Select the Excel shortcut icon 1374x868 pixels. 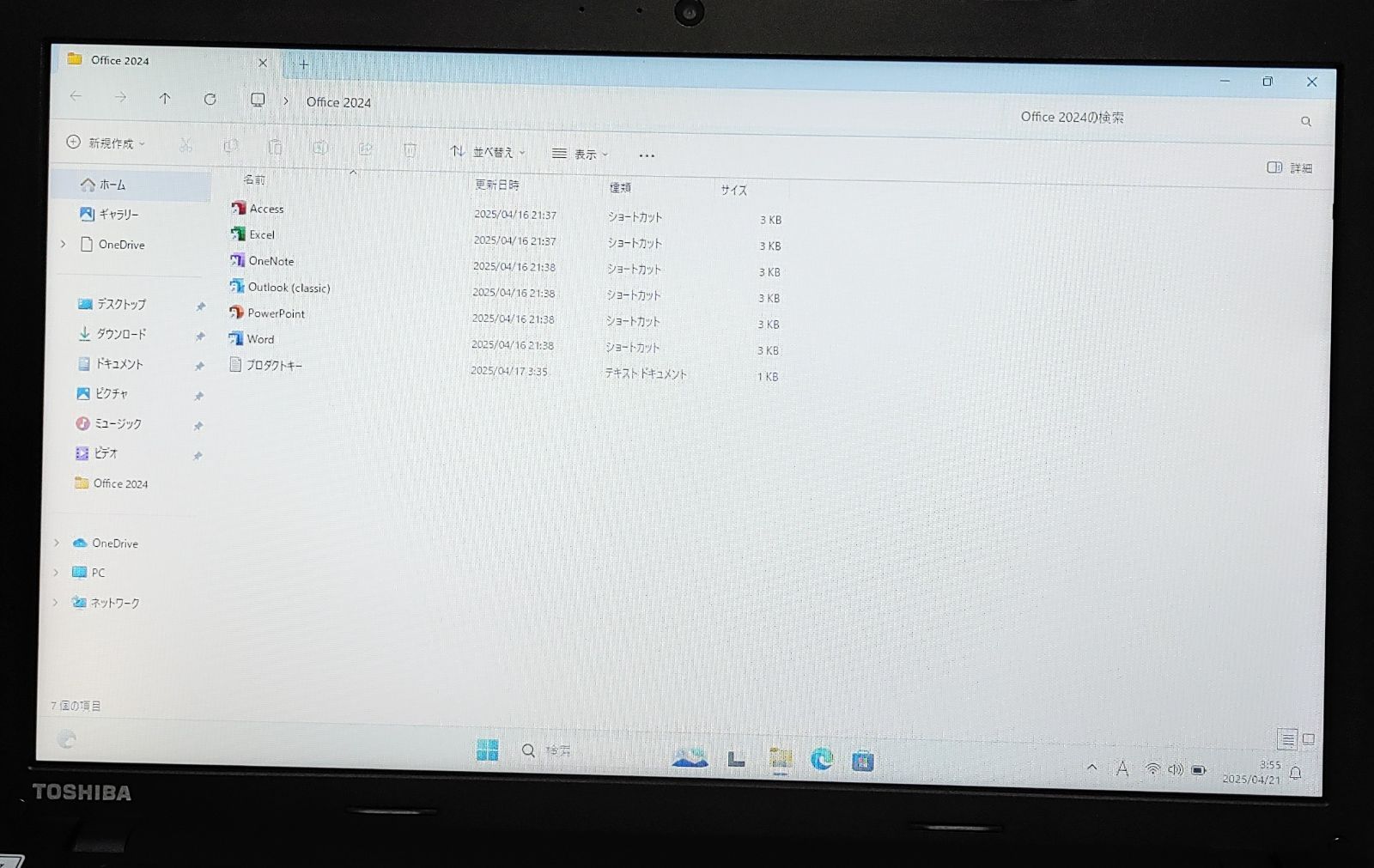(238, 234)
